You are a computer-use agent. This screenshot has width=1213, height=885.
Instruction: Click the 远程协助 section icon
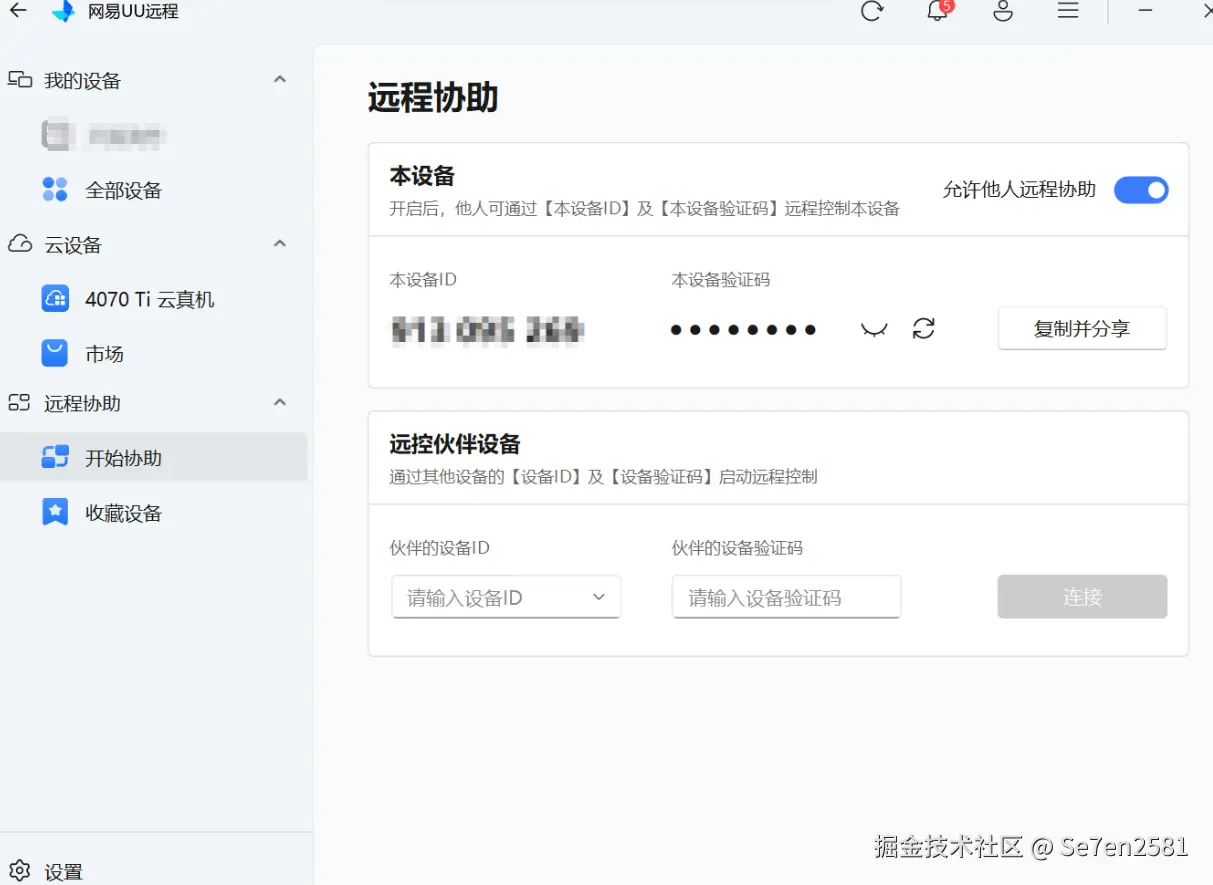pyautogui.click(x=20, y=403)
